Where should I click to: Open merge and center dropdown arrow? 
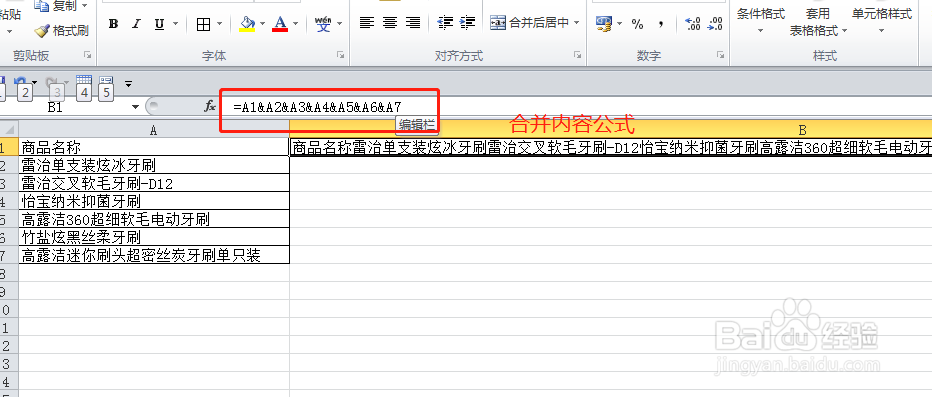coord(577,23)
